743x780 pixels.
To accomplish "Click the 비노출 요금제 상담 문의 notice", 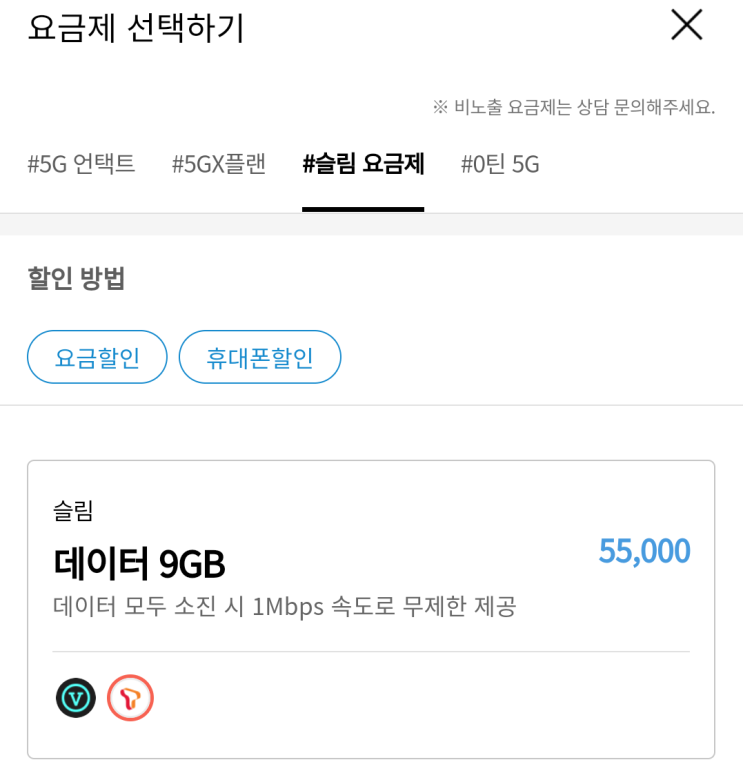I will pyautogui.click(x=573, y=108).
